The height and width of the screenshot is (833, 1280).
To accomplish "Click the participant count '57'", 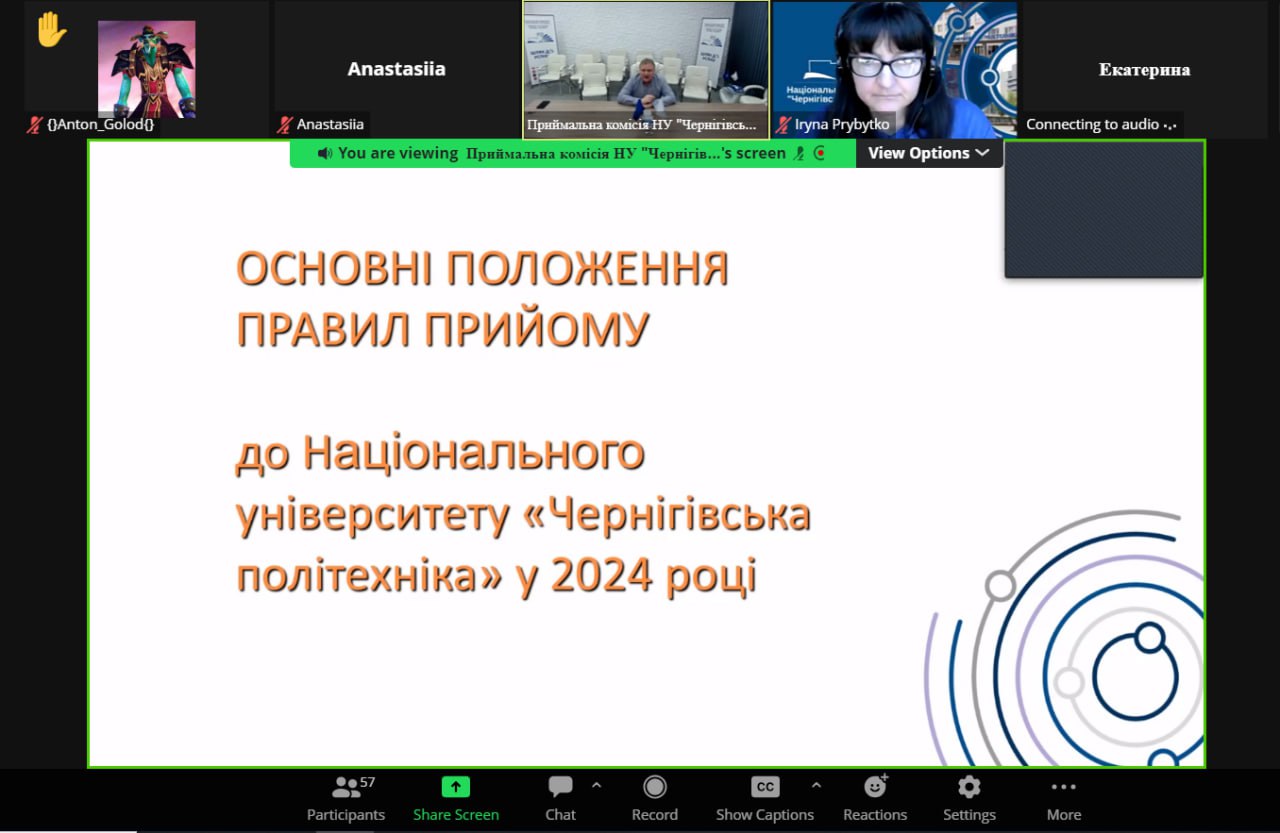I will tap(368, 782).
